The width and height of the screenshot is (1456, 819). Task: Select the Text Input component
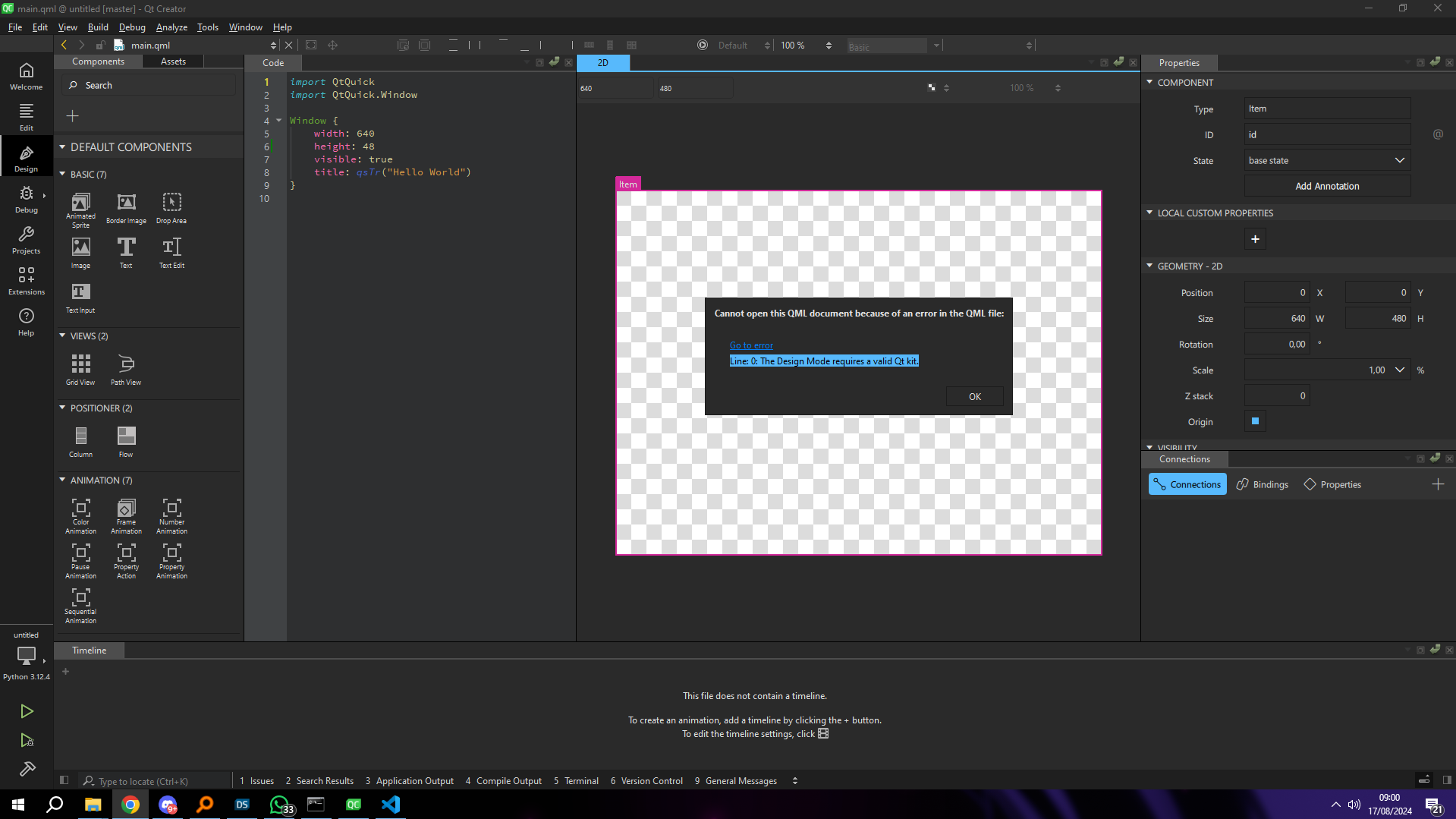[x=80, y=298]
